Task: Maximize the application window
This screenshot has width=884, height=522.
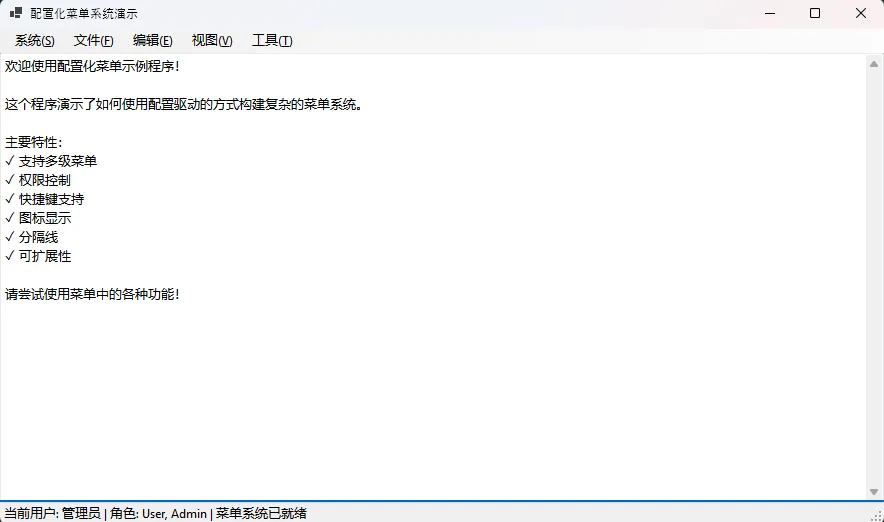Action: (x=815, y=14)
